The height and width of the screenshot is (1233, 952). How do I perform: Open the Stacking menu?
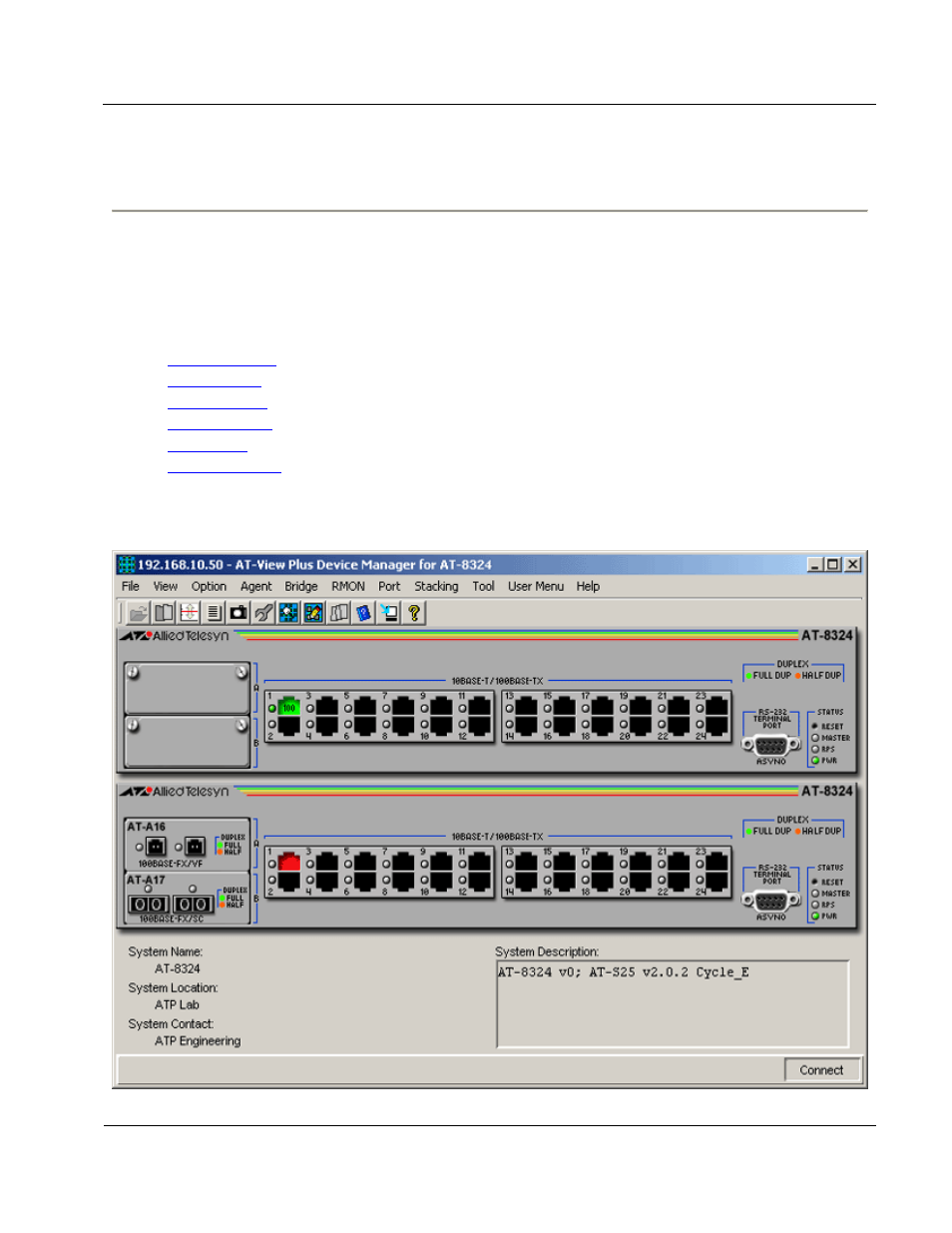point(437,587)
